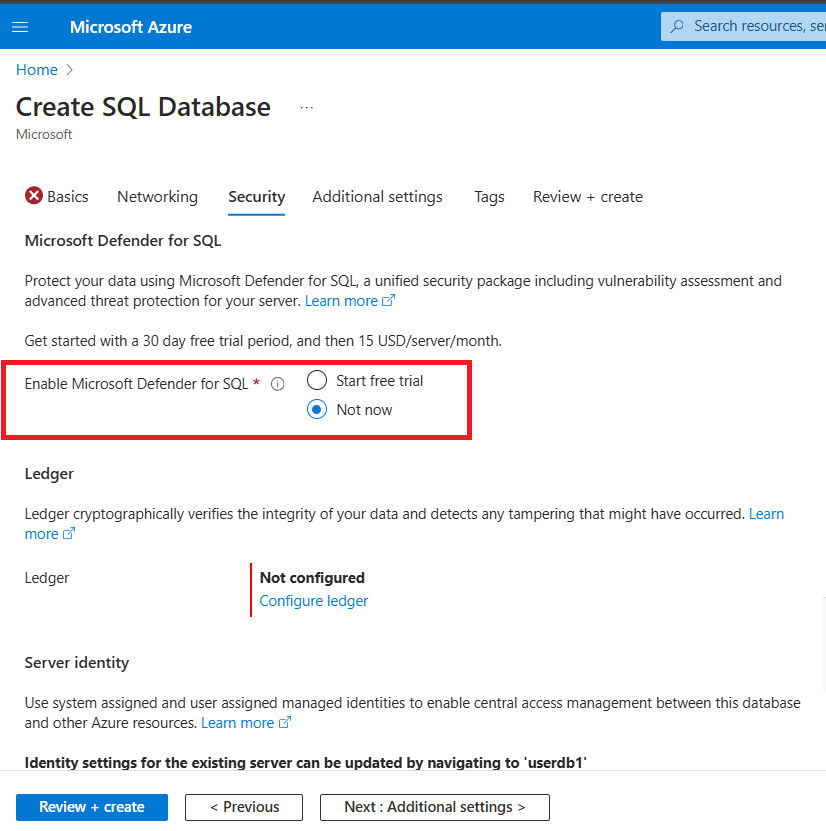Open Learn more link for Microsoft Defender
This screenshot has width=826, height=831.
pos(350,301)
